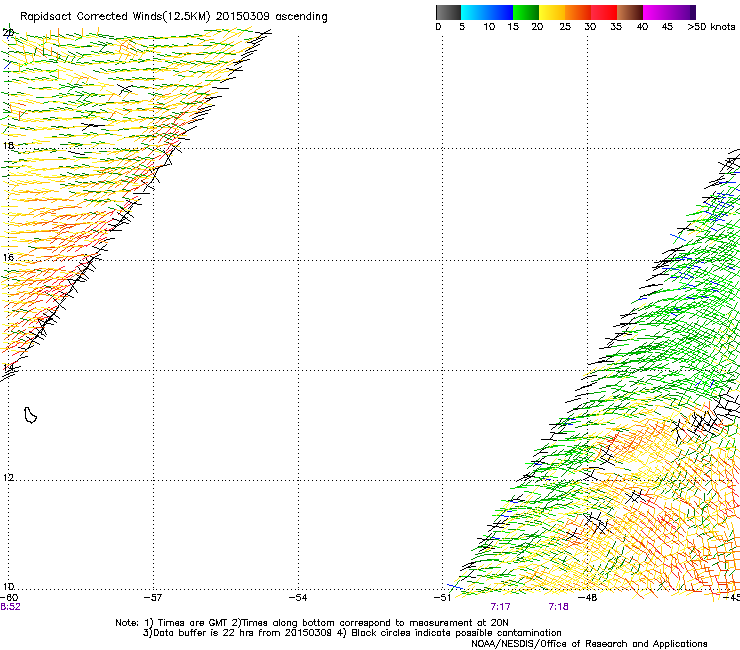Screen dimensions: 740x650
Task: Click the purple time stamp "6:52"
Action: pos(10,607)
